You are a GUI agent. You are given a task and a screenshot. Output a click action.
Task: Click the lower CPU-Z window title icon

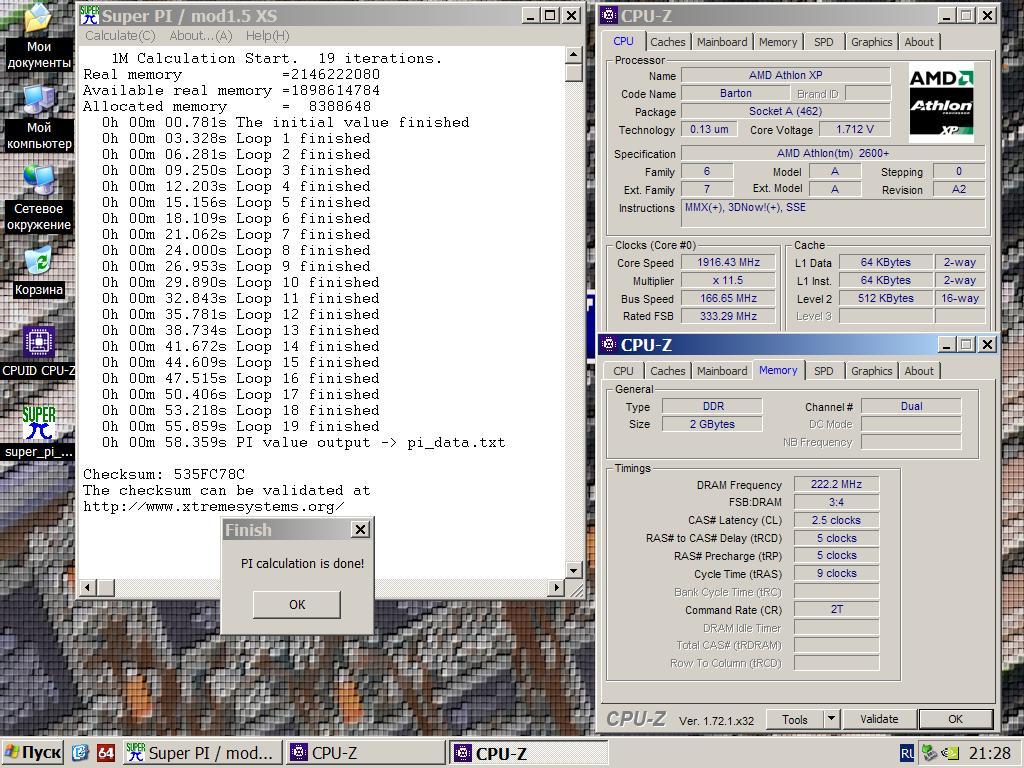[x=609, y=344]
